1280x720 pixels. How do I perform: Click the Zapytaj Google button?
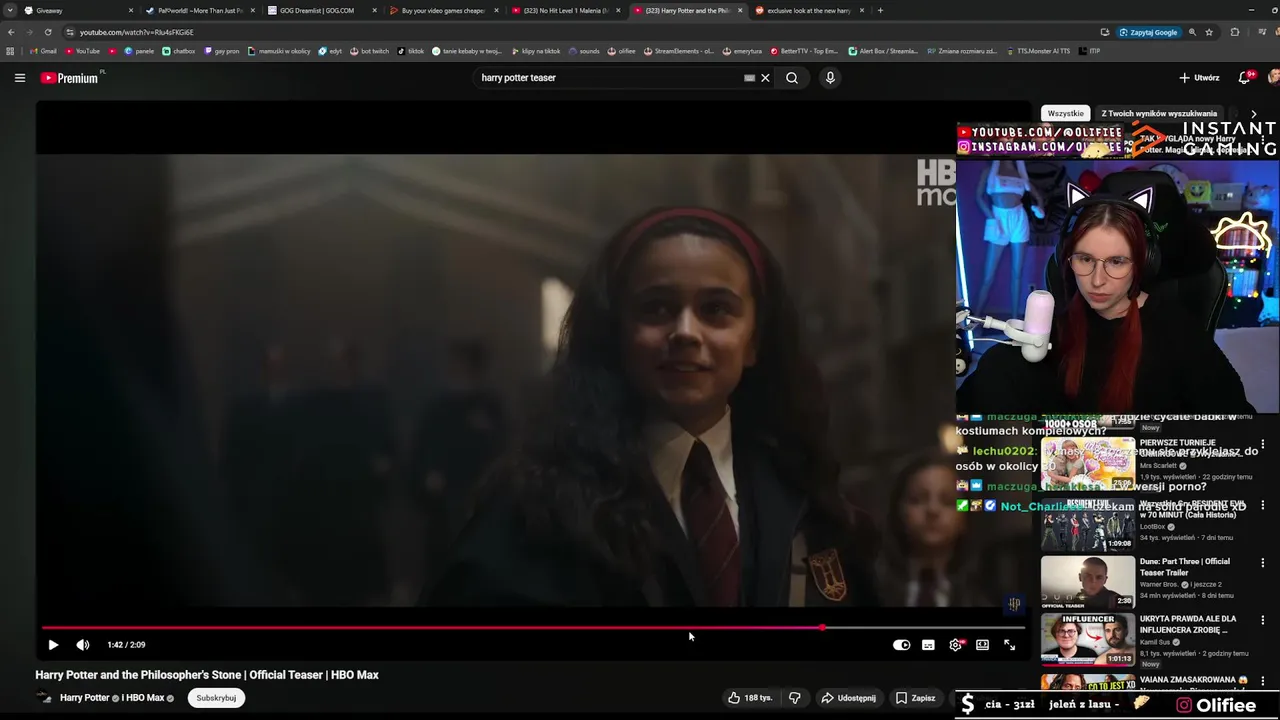1148,32
